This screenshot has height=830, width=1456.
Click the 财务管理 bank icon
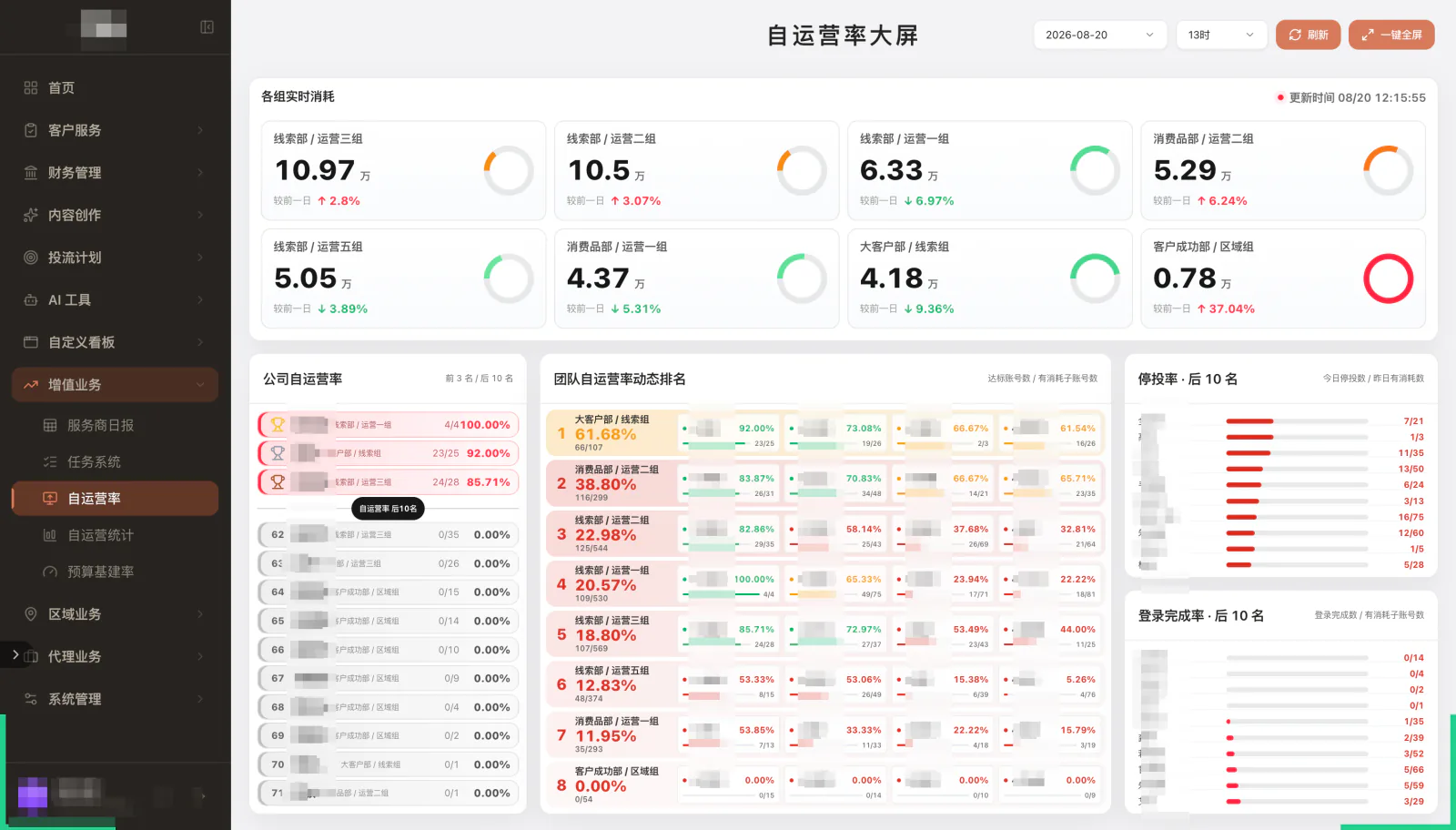31,172
